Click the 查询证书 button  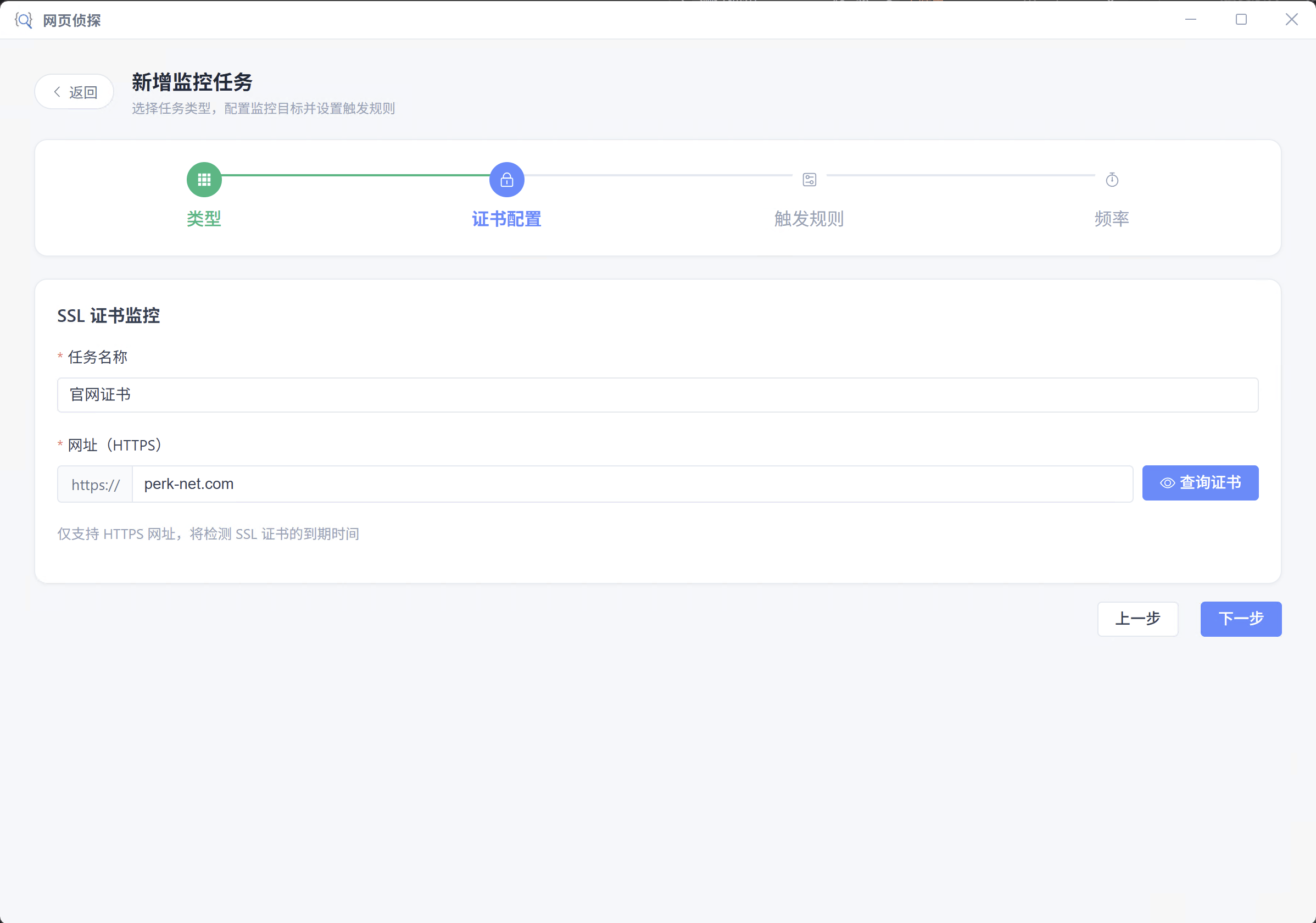coord(1200,483)
